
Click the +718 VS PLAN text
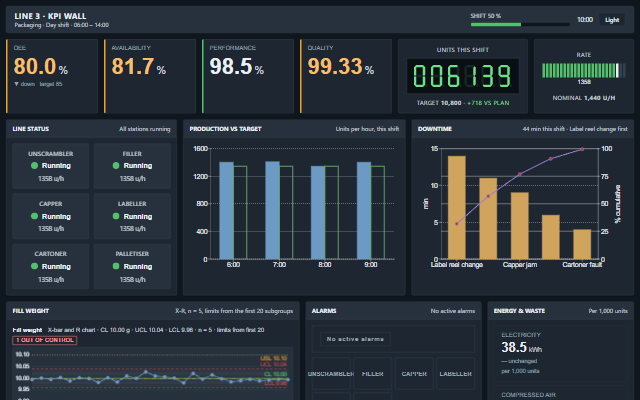click(x=488, y=103)
